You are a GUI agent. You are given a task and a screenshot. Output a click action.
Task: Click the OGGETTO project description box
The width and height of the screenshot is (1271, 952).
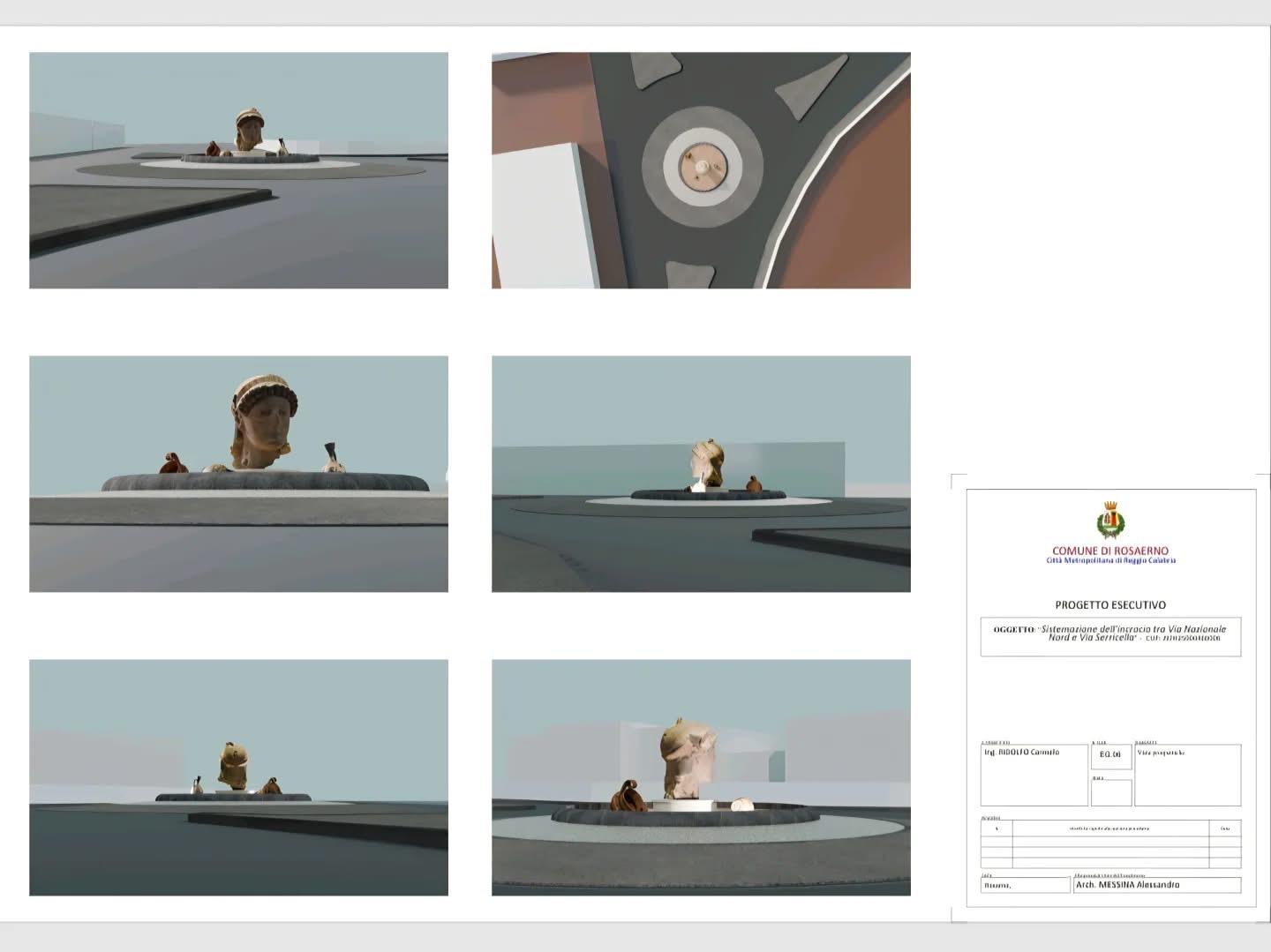1109,636
